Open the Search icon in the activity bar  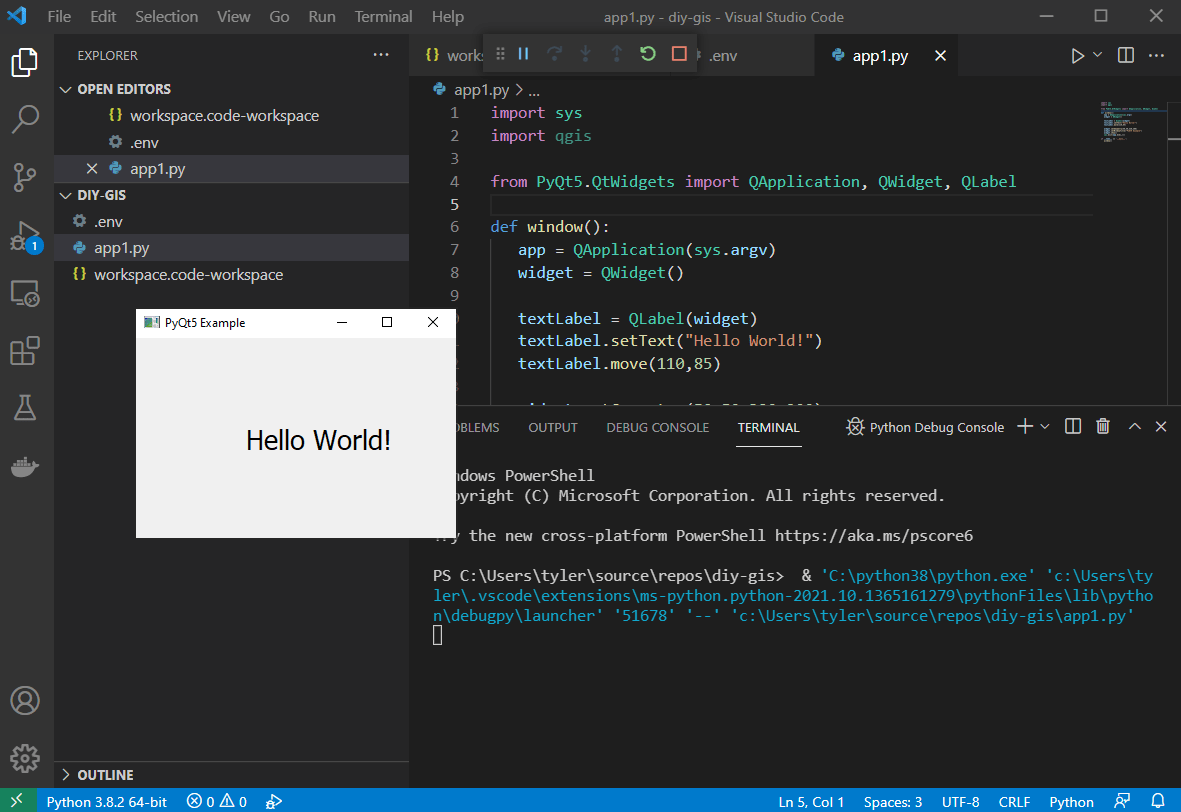coord(25,119)
